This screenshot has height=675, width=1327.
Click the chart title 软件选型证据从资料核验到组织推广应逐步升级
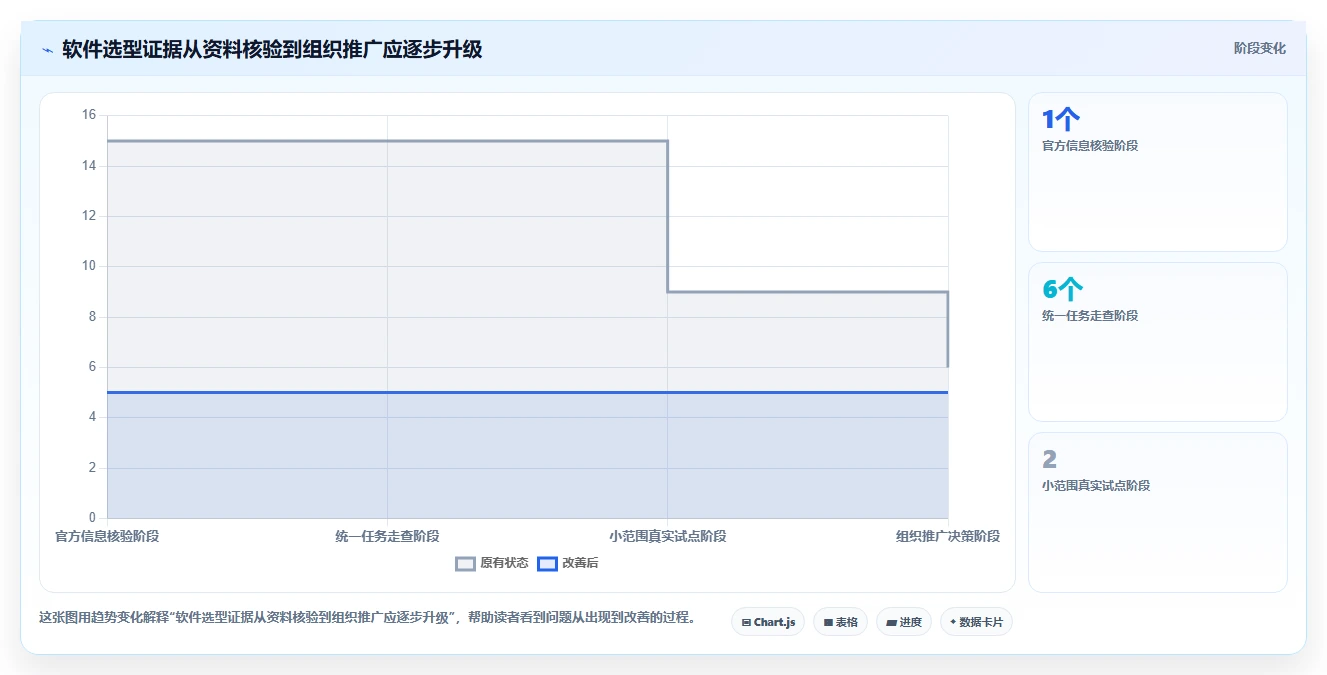click(x=272, y=49)
